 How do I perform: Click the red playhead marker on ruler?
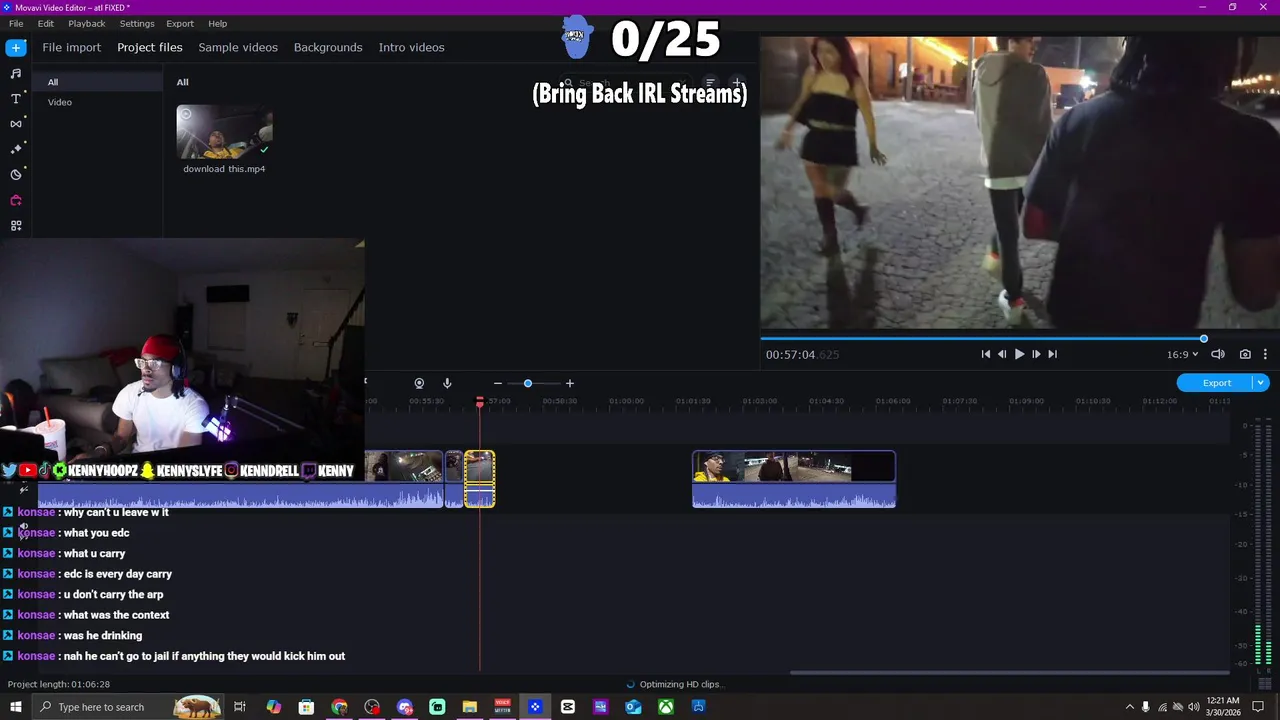point(479,402)
